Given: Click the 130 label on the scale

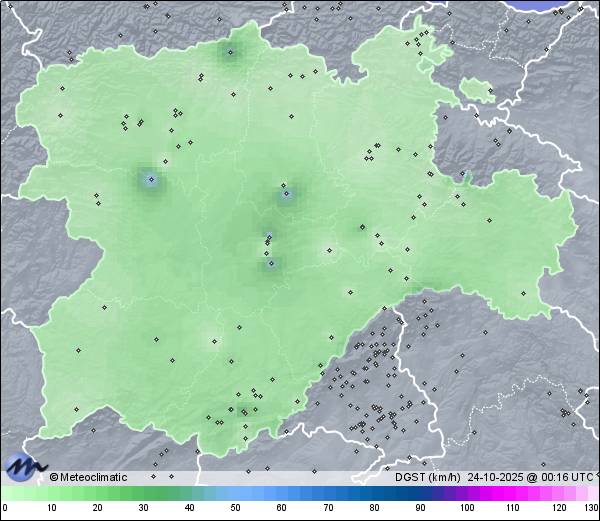Looking at the screenshot, I should click(591, 509).
